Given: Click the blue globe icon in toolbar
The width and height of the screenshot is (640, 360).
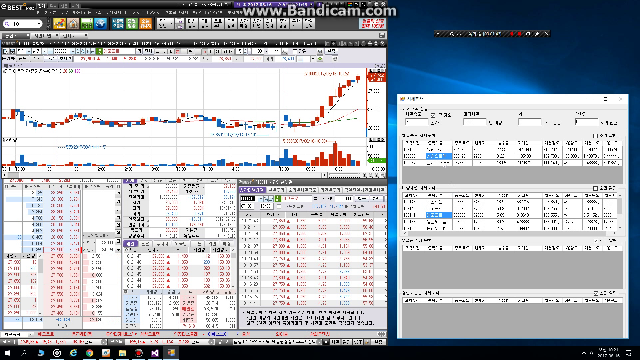Looking at the screenshot, I should pyautogui.click(x=100, y=24).
